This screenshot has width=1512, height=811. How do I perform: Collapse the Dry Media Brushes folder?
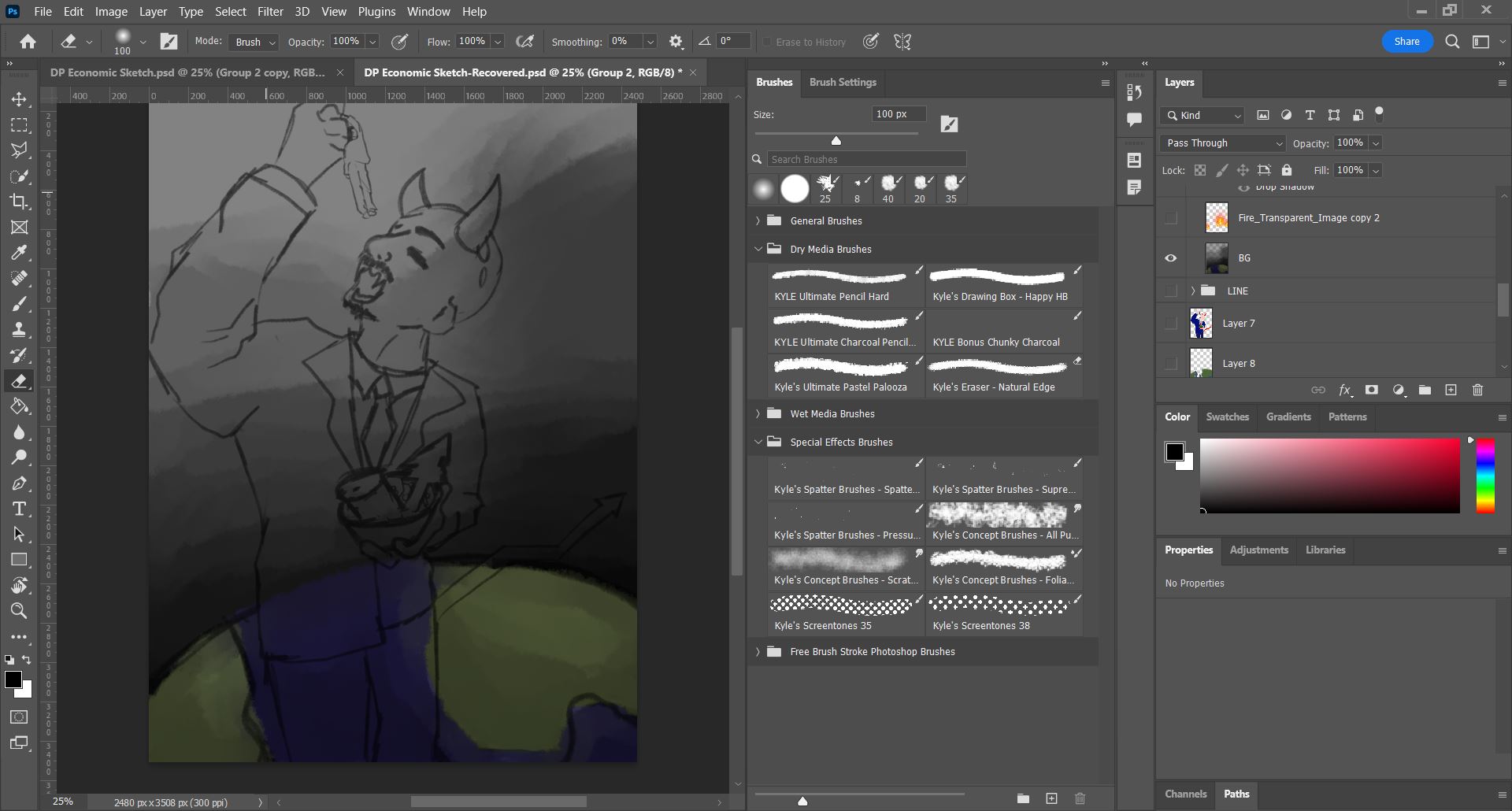758,249
